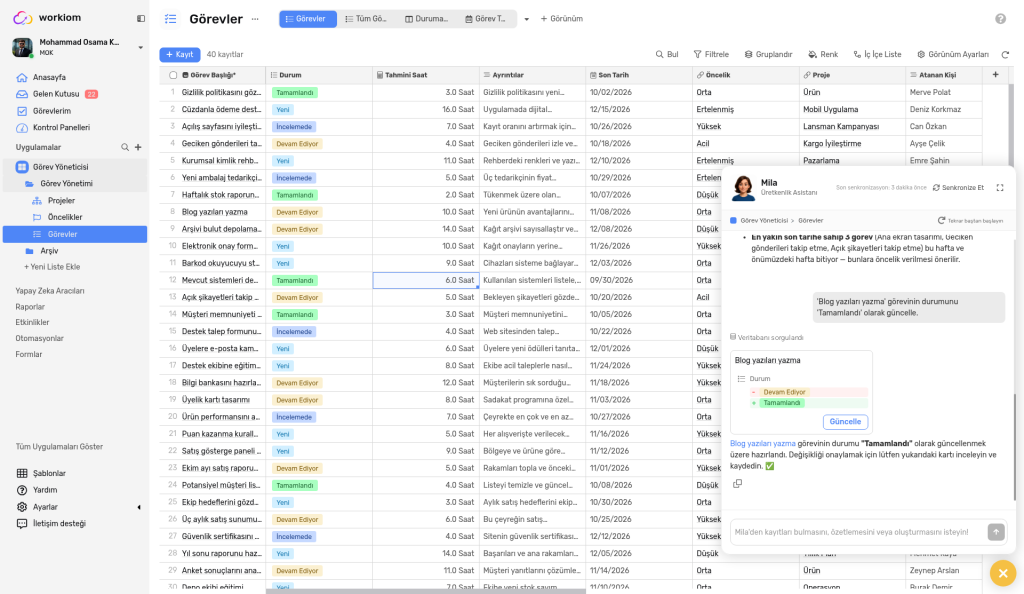Viewport: 1024px width, 594px height.
Task: Click Tekrar baştan başlayın restart button
Action: pyautogui.click(x=970, y=221)
